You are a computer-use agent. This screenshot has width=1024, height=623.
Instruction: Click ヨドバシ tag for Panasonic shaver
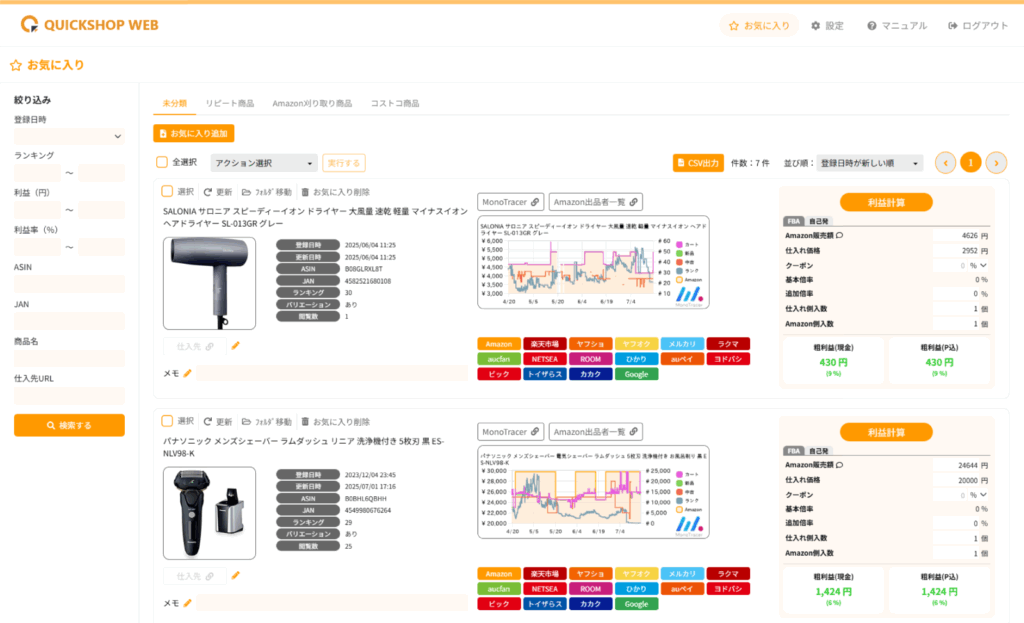(728, 589)
